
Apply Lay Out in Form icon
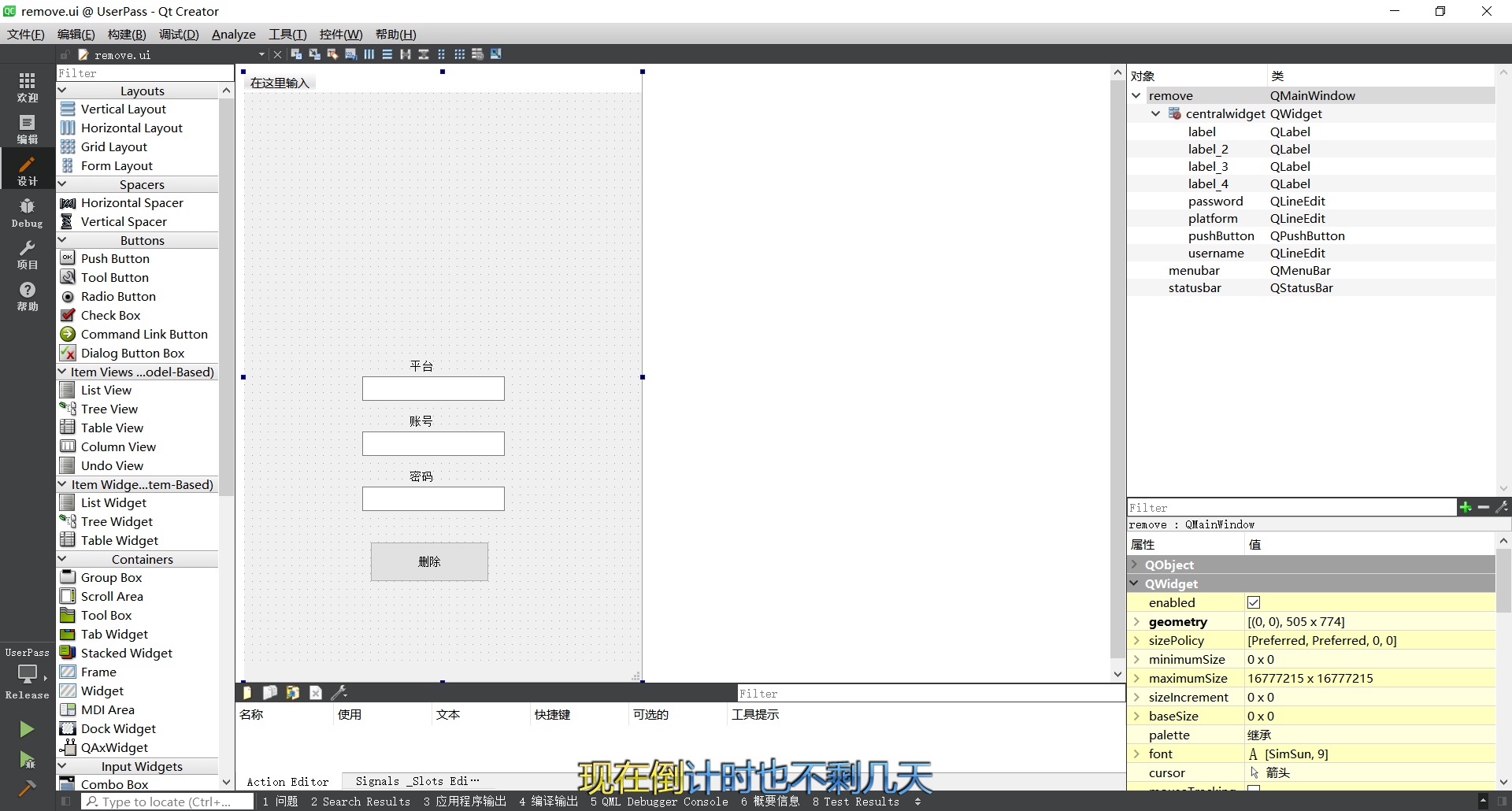pyautogui.click(x=441, y=54)
